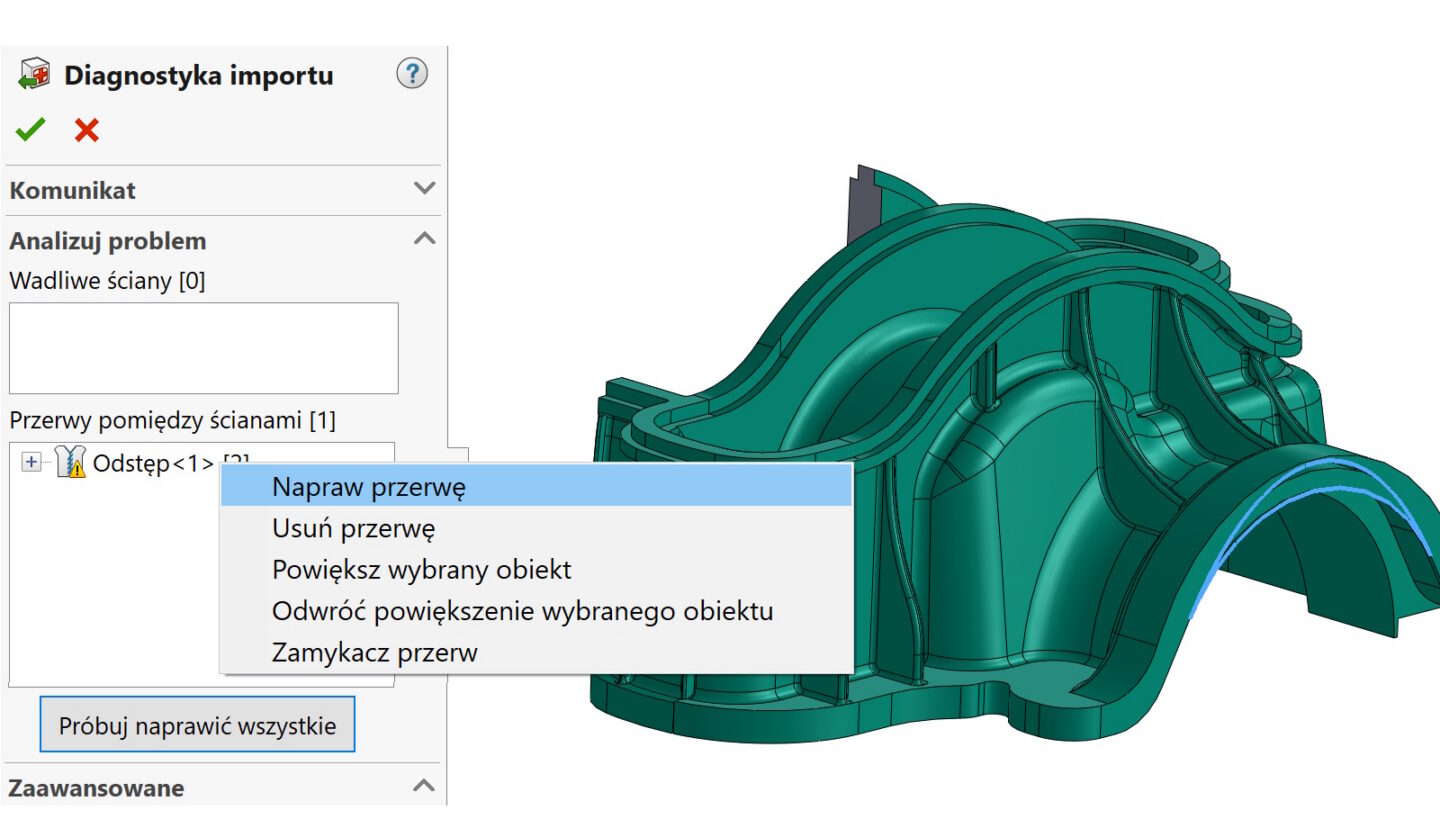This screenshot has width=1440, height=837.
Task: Collapse the Analizuj problem section
Action: tap(424, 240)
